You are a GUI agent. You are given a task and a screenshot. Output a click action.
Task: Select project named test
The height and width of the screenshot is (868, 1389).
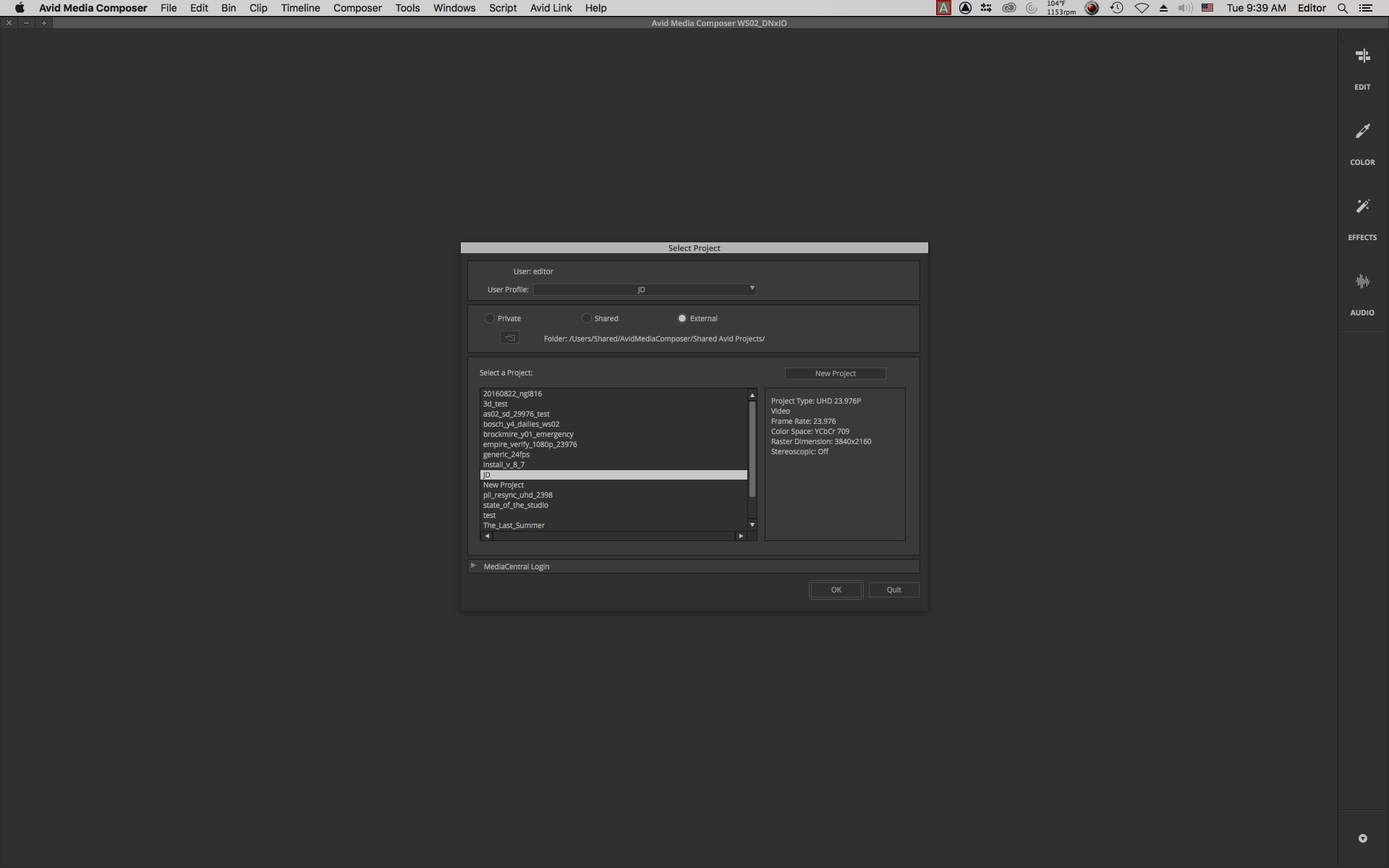[x=613, y=515]
